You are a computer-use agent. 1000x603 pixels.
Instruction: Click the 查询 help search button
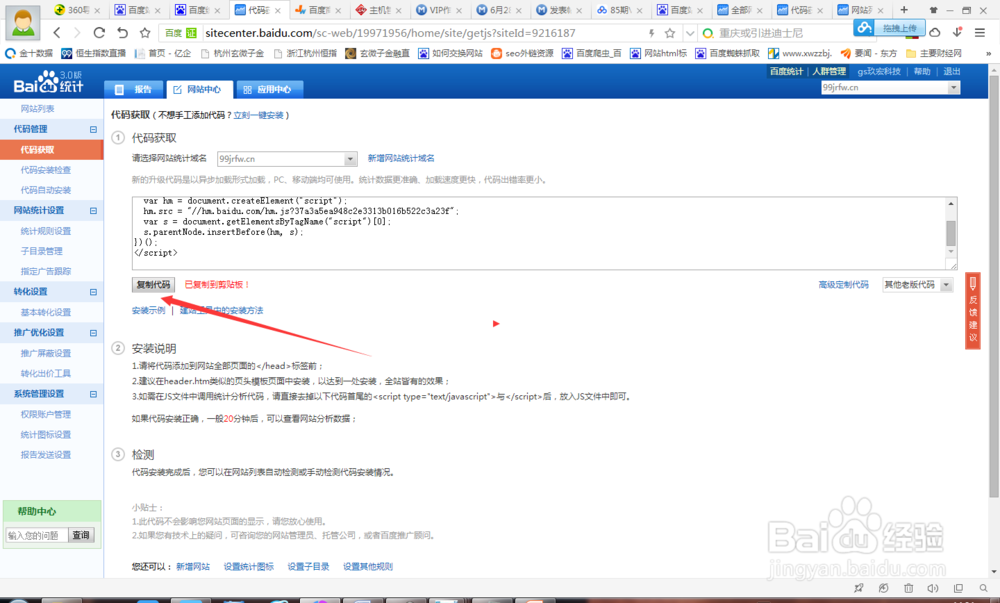[81, 535]
